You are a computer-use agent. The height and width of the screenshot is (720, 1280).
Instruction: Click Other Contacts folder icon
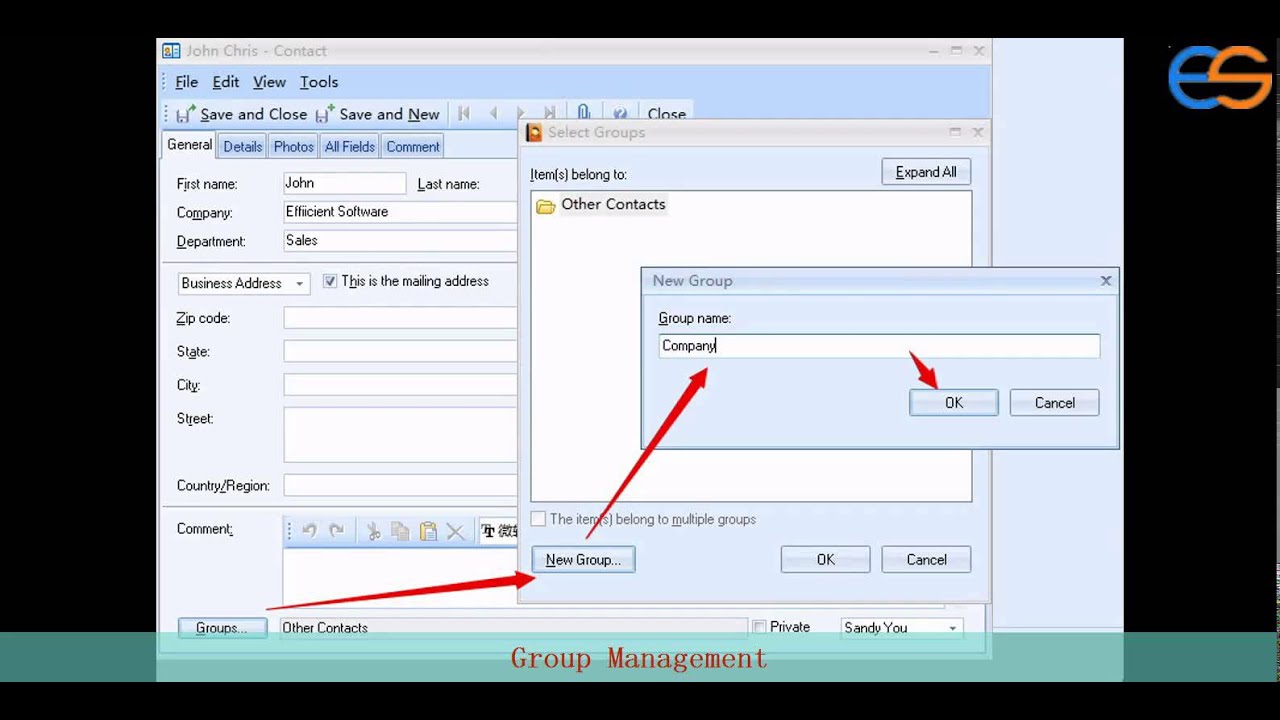(x=546, y=205)
